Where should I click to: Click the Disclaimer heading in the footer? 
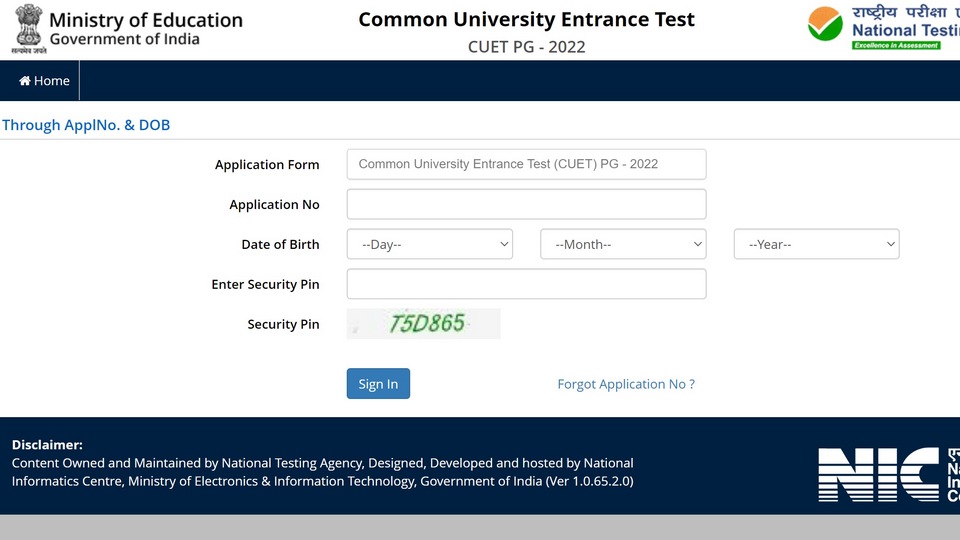(x=47, y=445)
